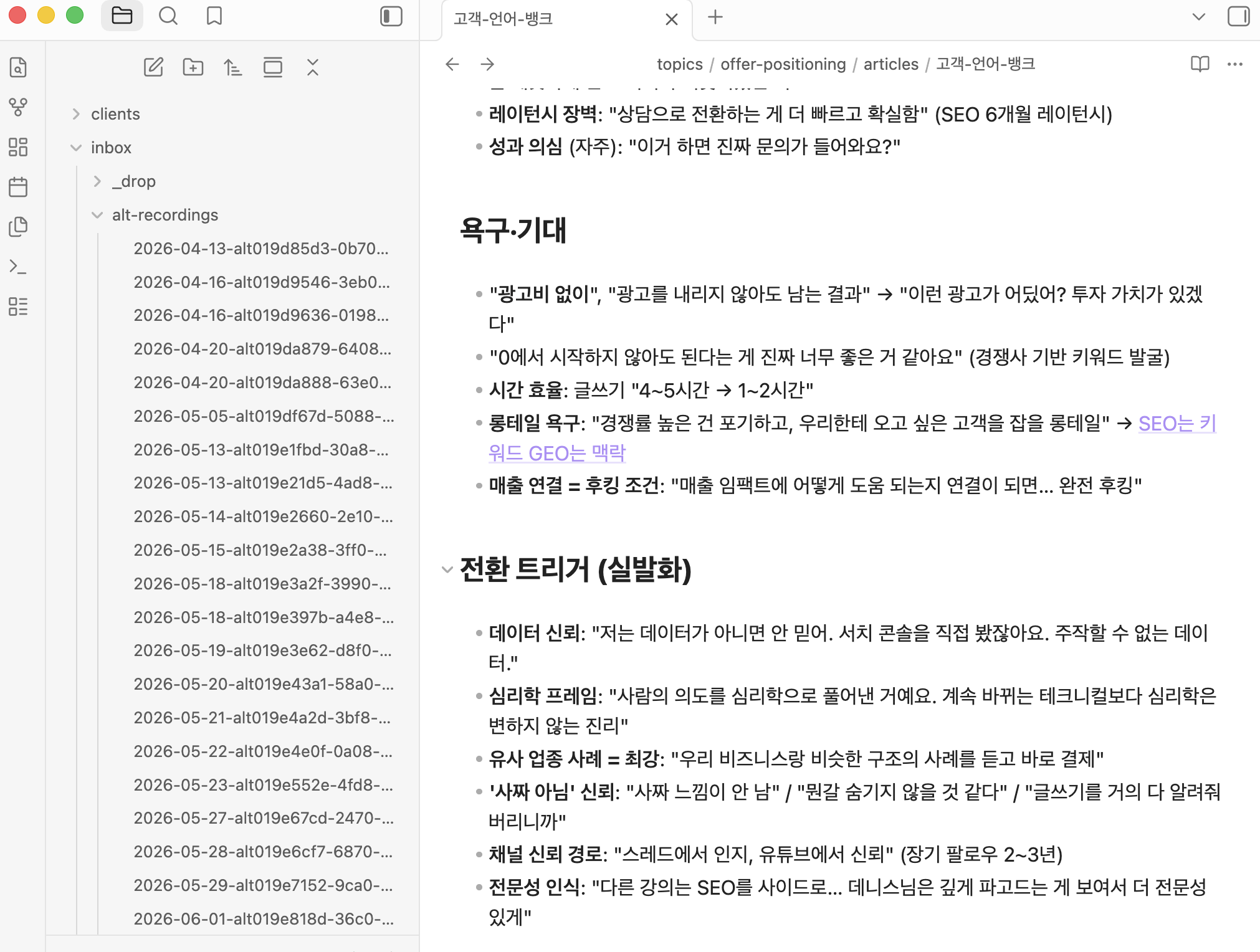The image size is (1260, 952).
Task: Click offer-positioning in the breadcrumb
Action: coord(783,64)
